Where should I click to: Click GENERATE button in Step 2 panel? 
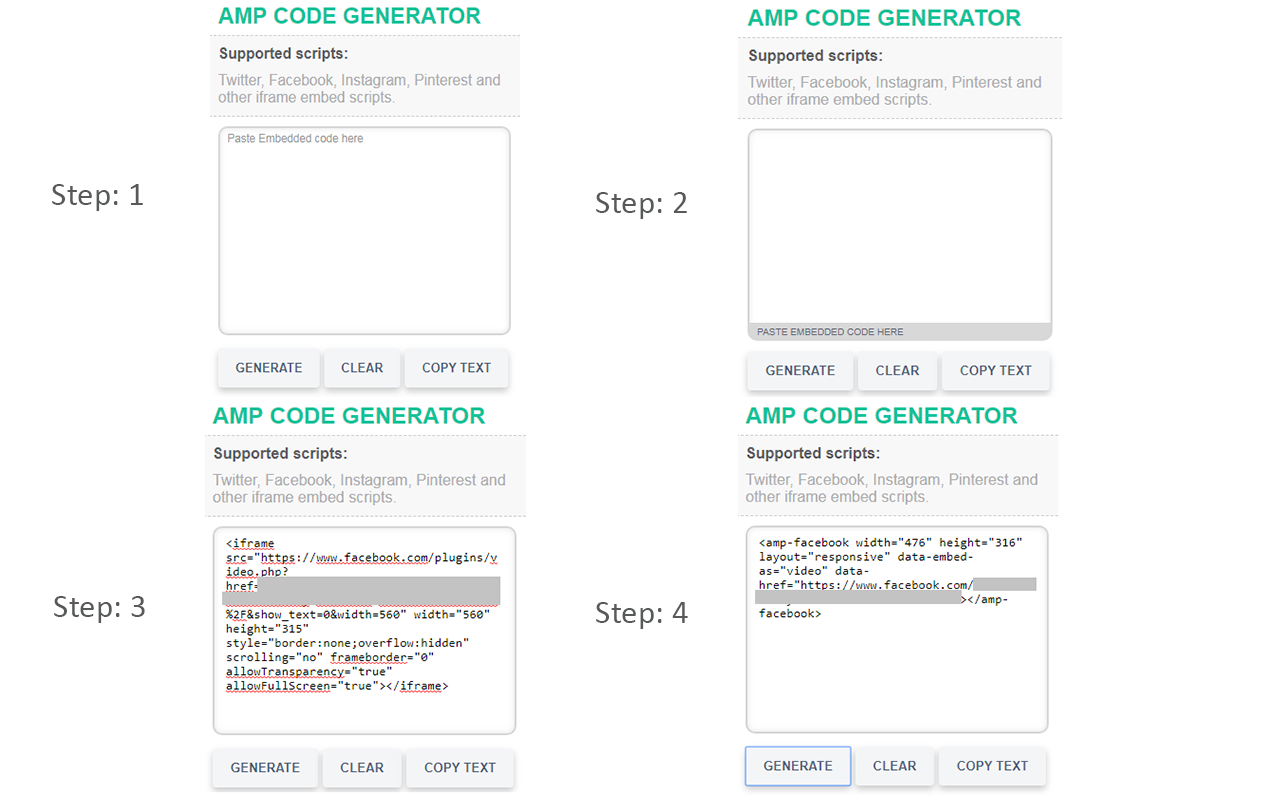800,370
